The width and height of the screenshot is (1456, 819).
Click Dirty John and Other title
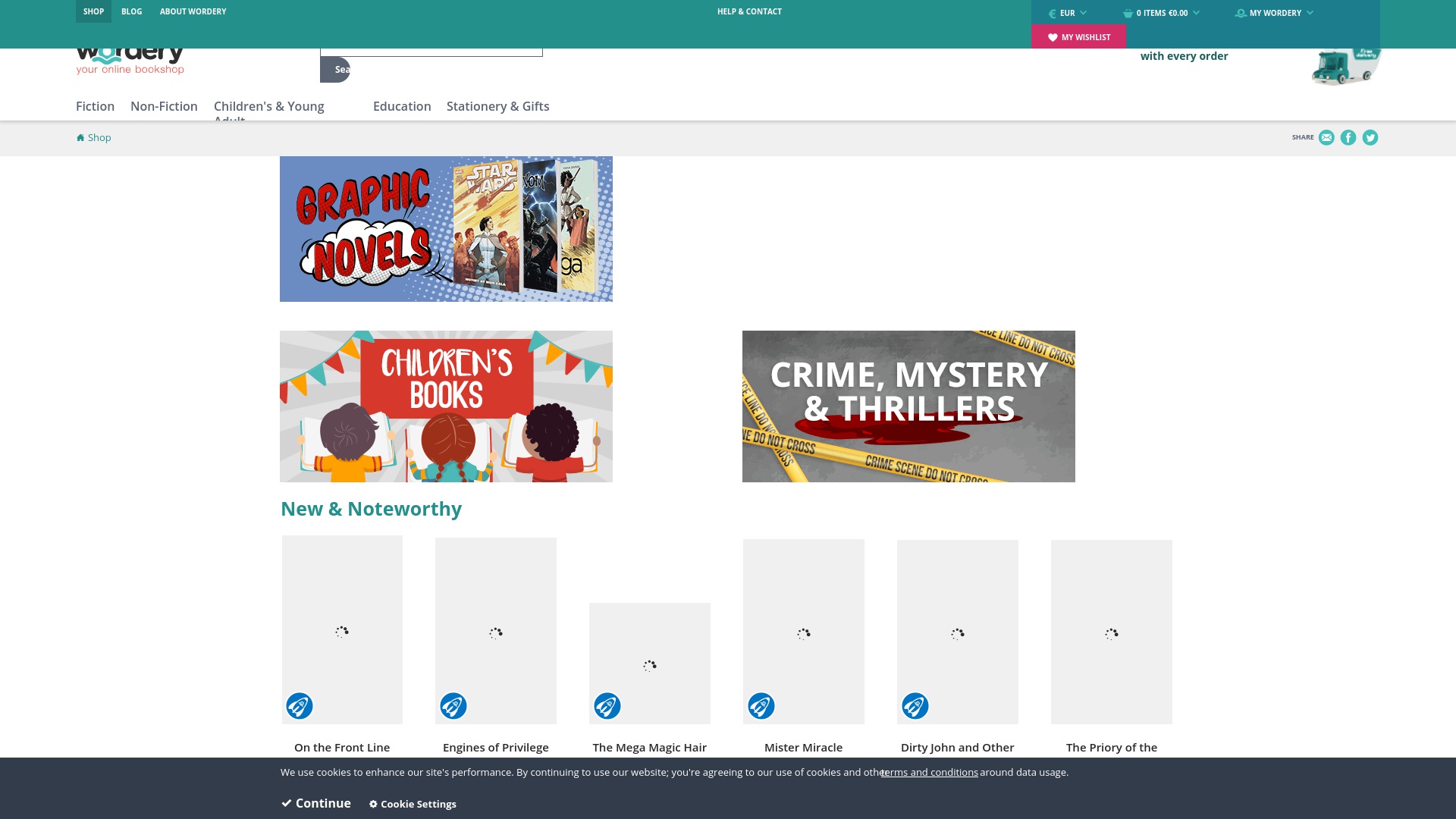pos(958,748)
